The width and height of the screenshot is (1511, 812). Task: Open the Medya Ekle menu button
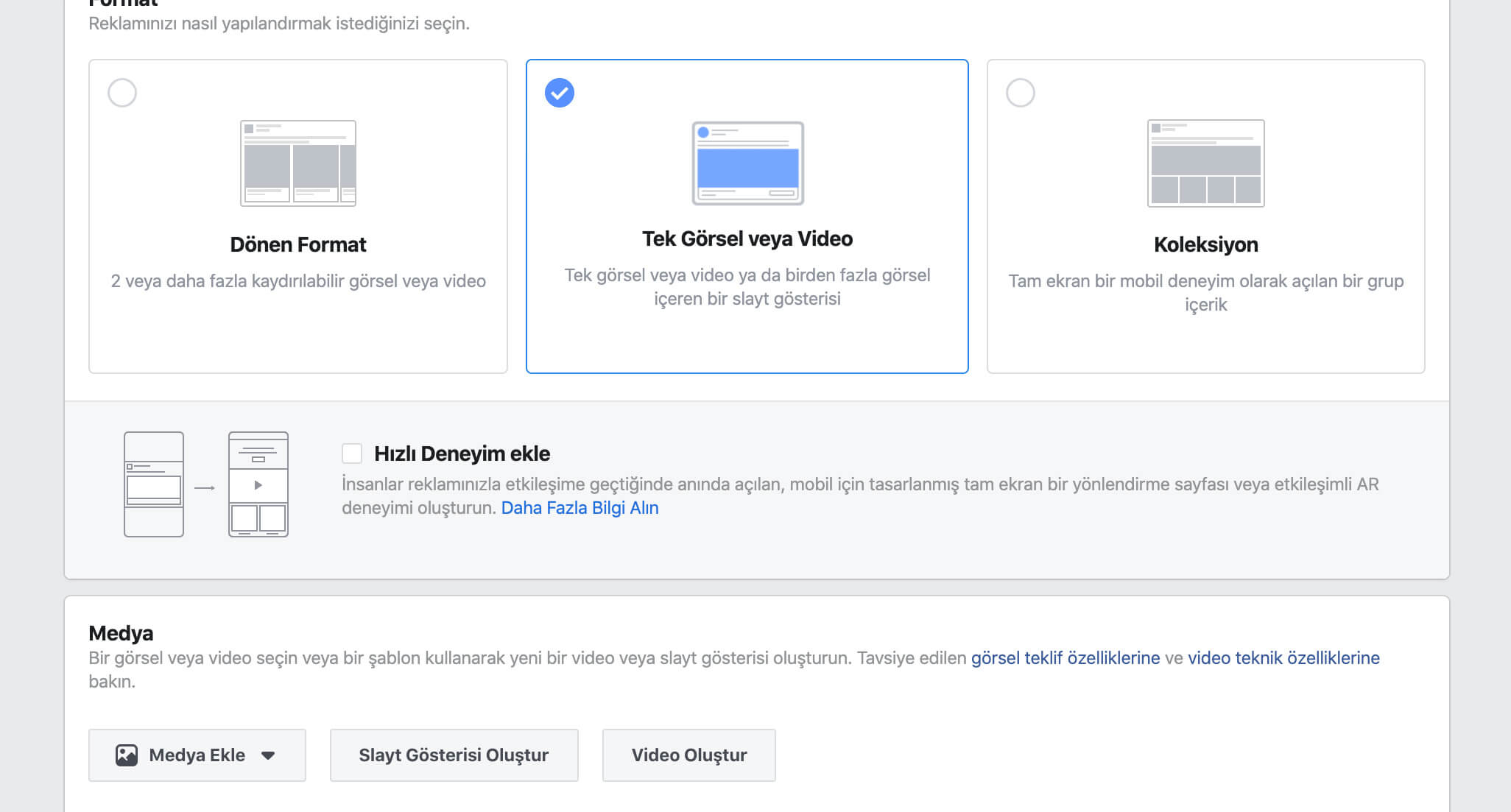197,755
